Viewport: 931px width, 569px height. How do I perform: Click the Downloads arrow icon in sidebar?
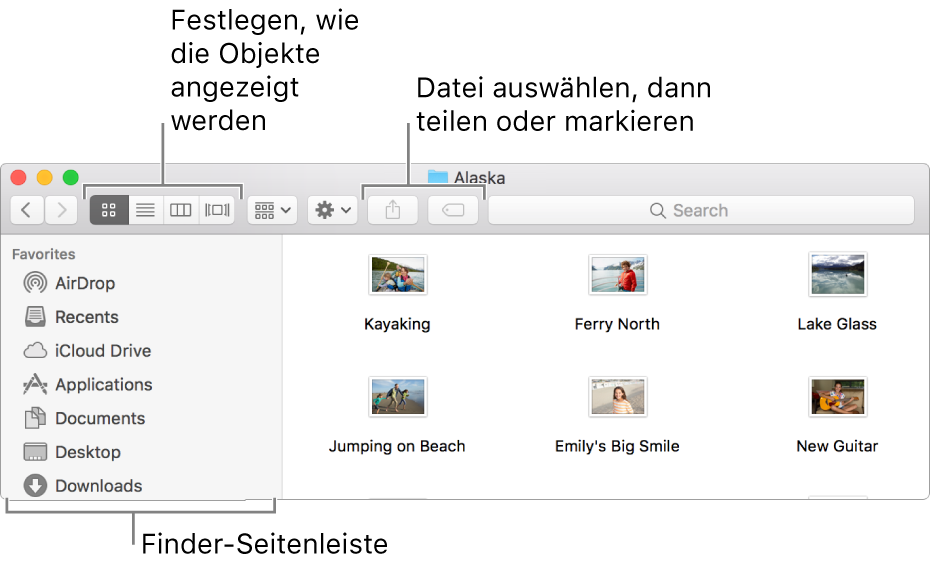click(35, 485)
